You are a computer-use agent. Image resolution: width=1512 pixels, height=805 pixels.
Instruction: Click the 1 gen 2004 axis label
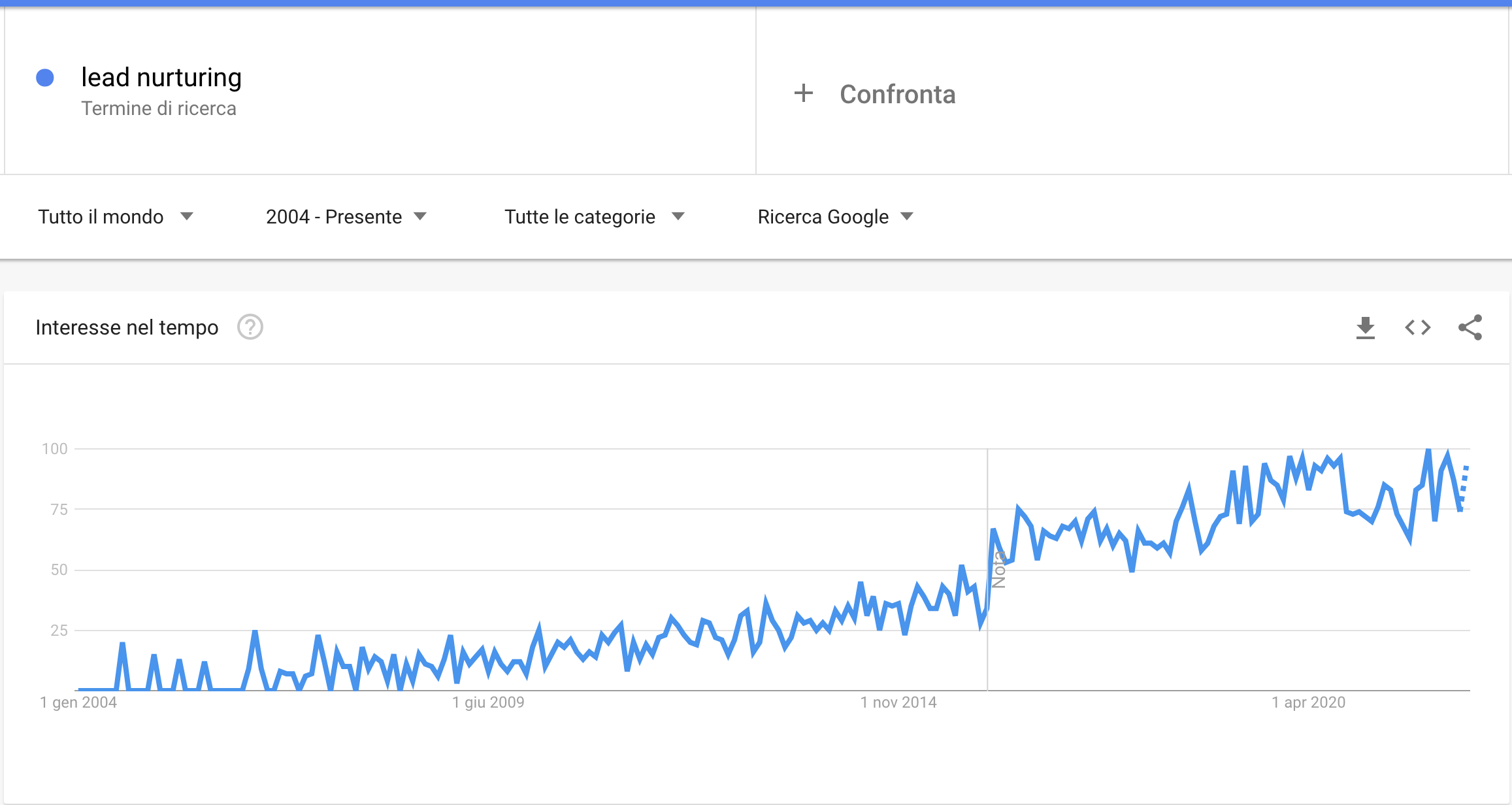[78, 702]
